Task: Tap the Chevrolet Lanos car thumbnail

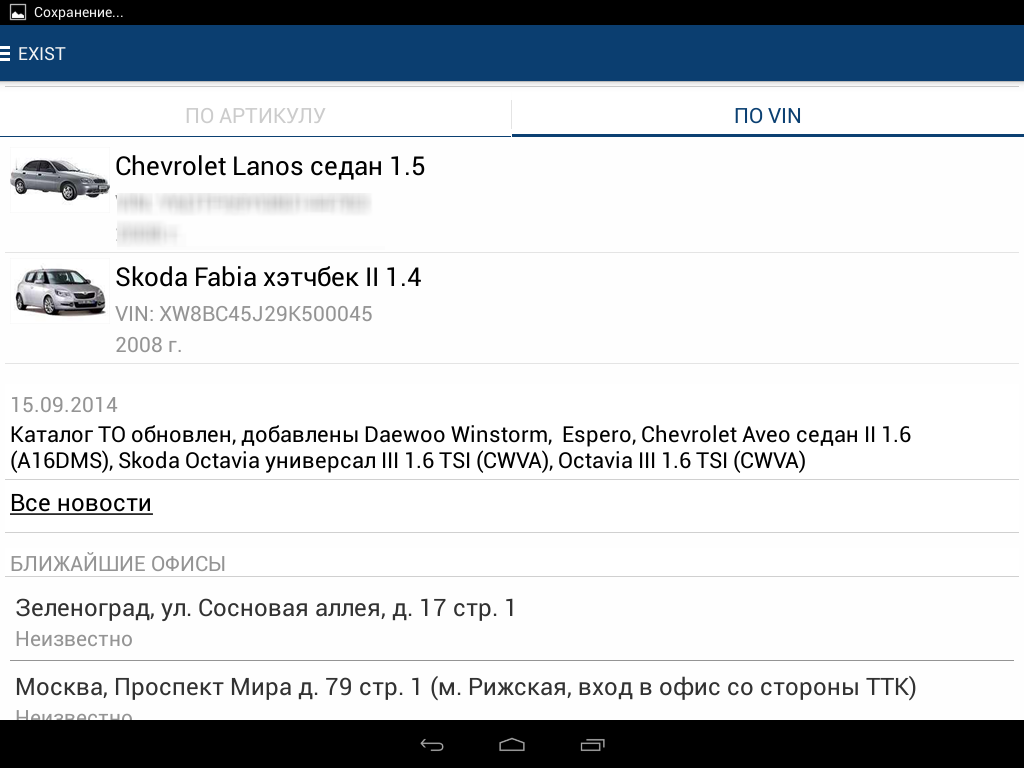Action: (59, 180)
